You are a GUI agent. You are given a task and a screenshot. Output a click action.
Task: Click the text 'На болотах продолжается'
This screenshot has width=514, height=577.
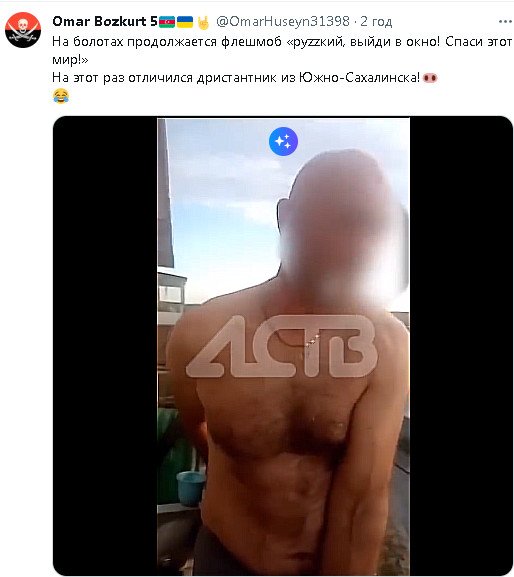click(x=135, y=42)
